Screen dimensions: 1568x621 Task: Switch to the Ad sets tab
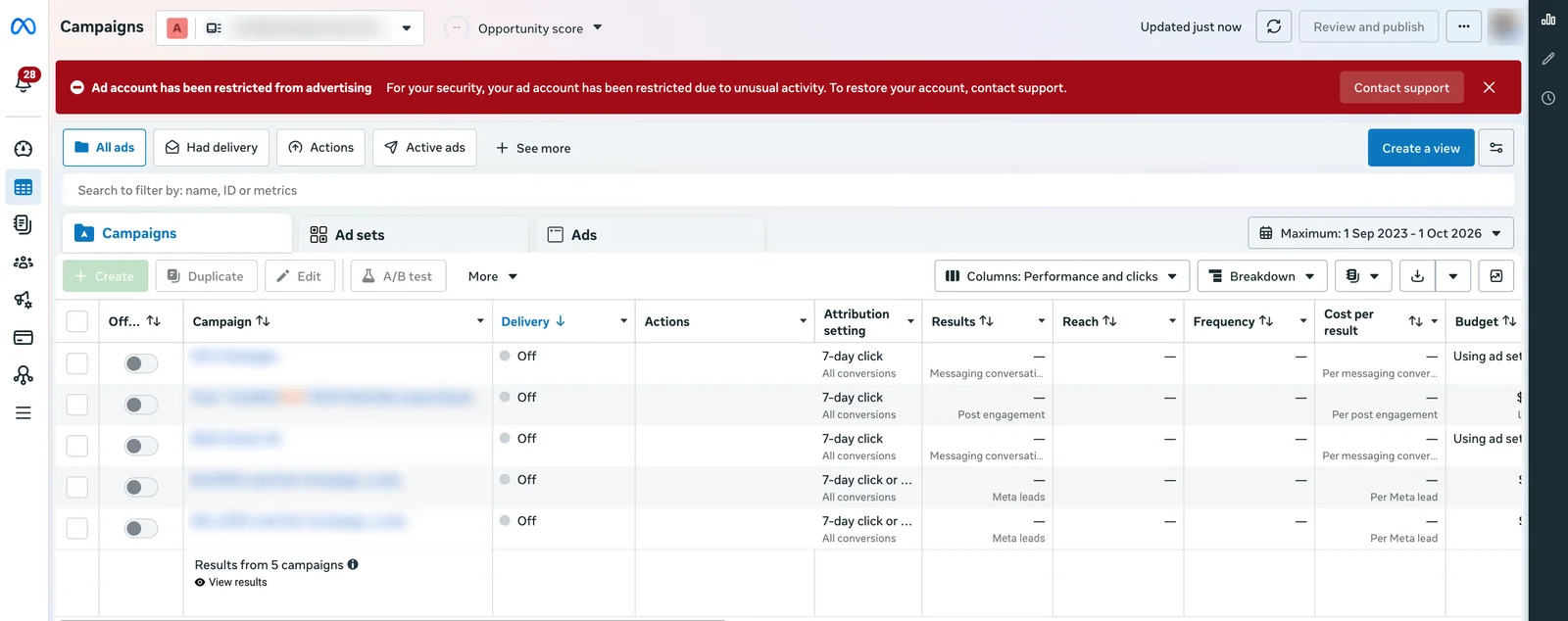tap(415, 234)
